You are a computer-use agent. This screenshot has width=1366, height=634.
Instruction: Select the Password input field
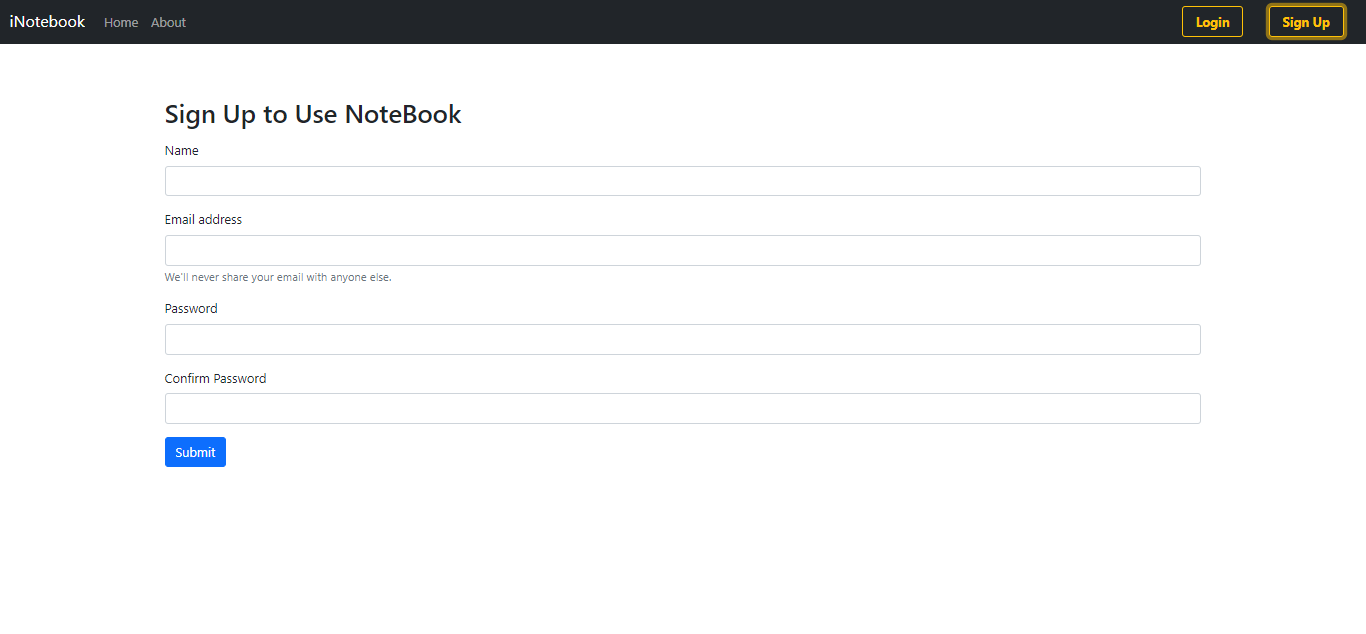click(x=682, y=339)
